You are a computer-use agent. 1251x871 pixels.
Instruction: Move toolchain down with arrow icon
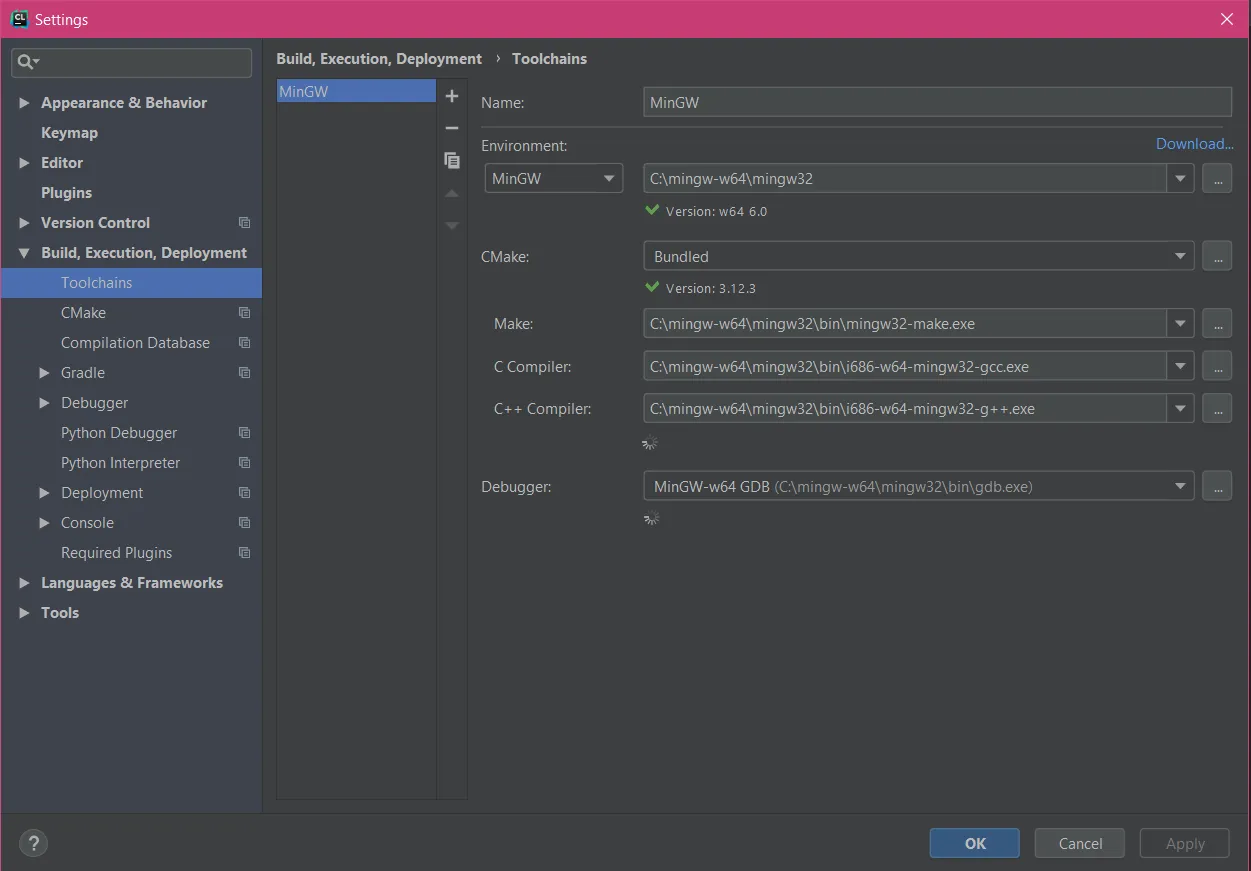pyautogui.click(x=452, y=226)
